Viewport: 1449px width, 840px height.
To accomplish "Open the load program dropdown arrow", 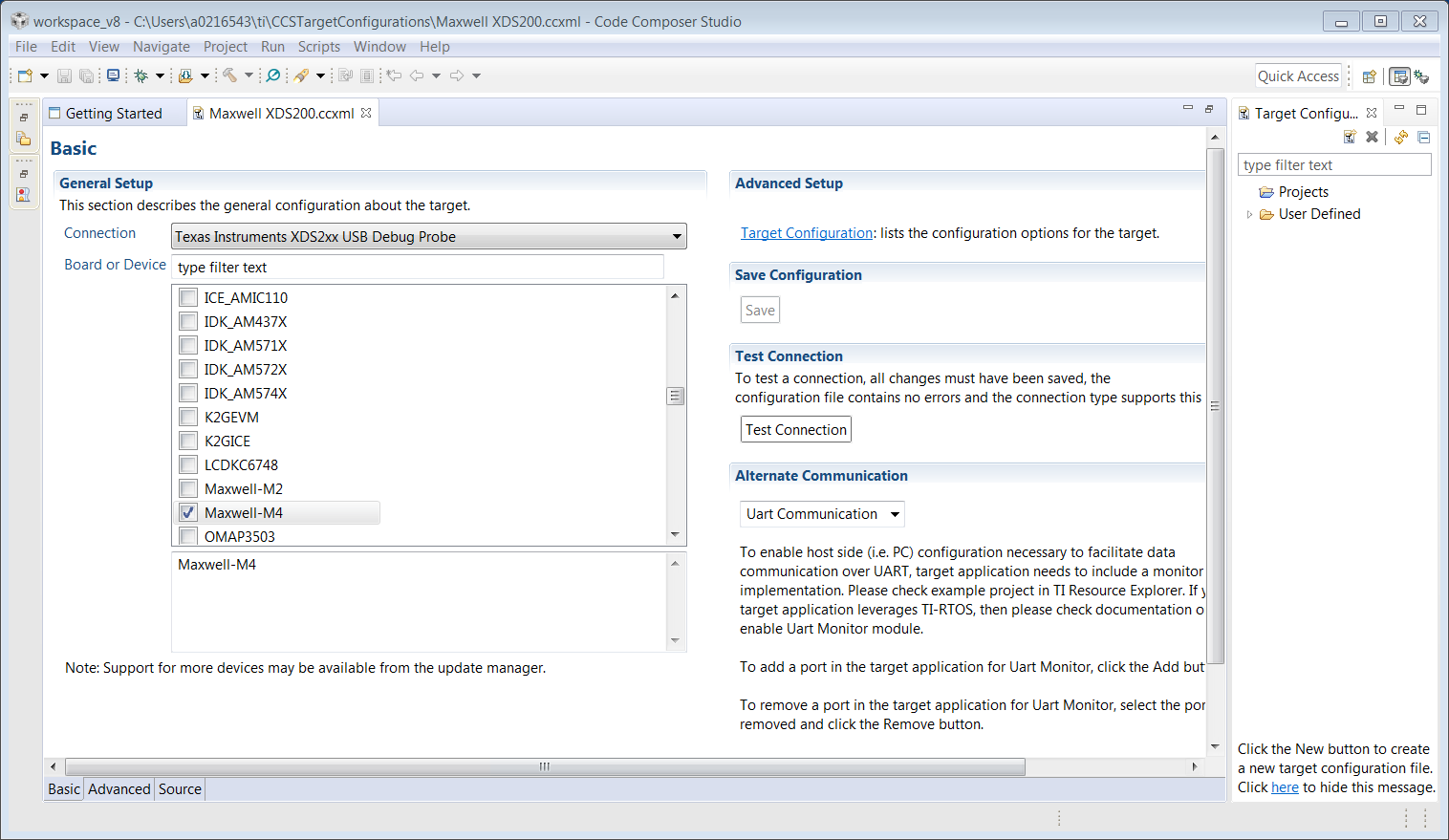I will [x=205, y=75].
